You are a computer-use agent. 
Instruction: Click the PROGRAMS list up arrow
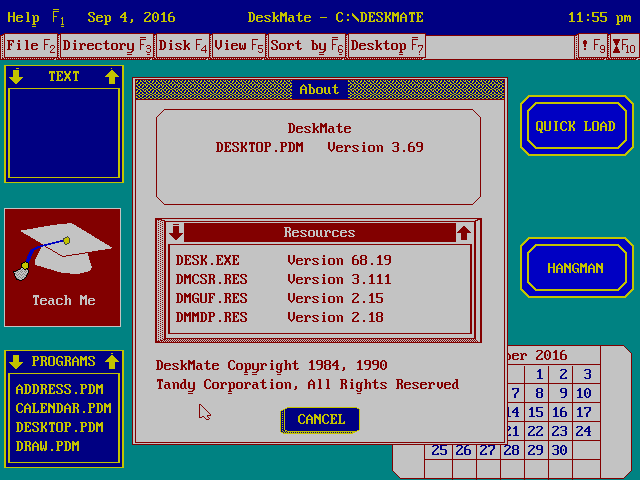coord(112,361)
